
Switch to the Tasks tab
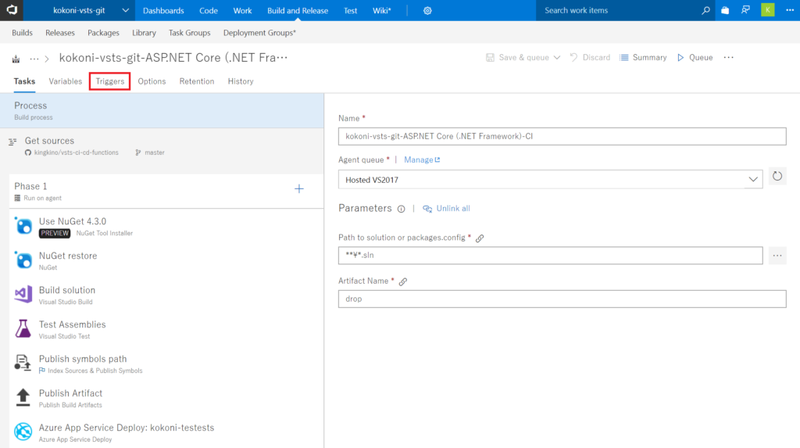(24, 81)
